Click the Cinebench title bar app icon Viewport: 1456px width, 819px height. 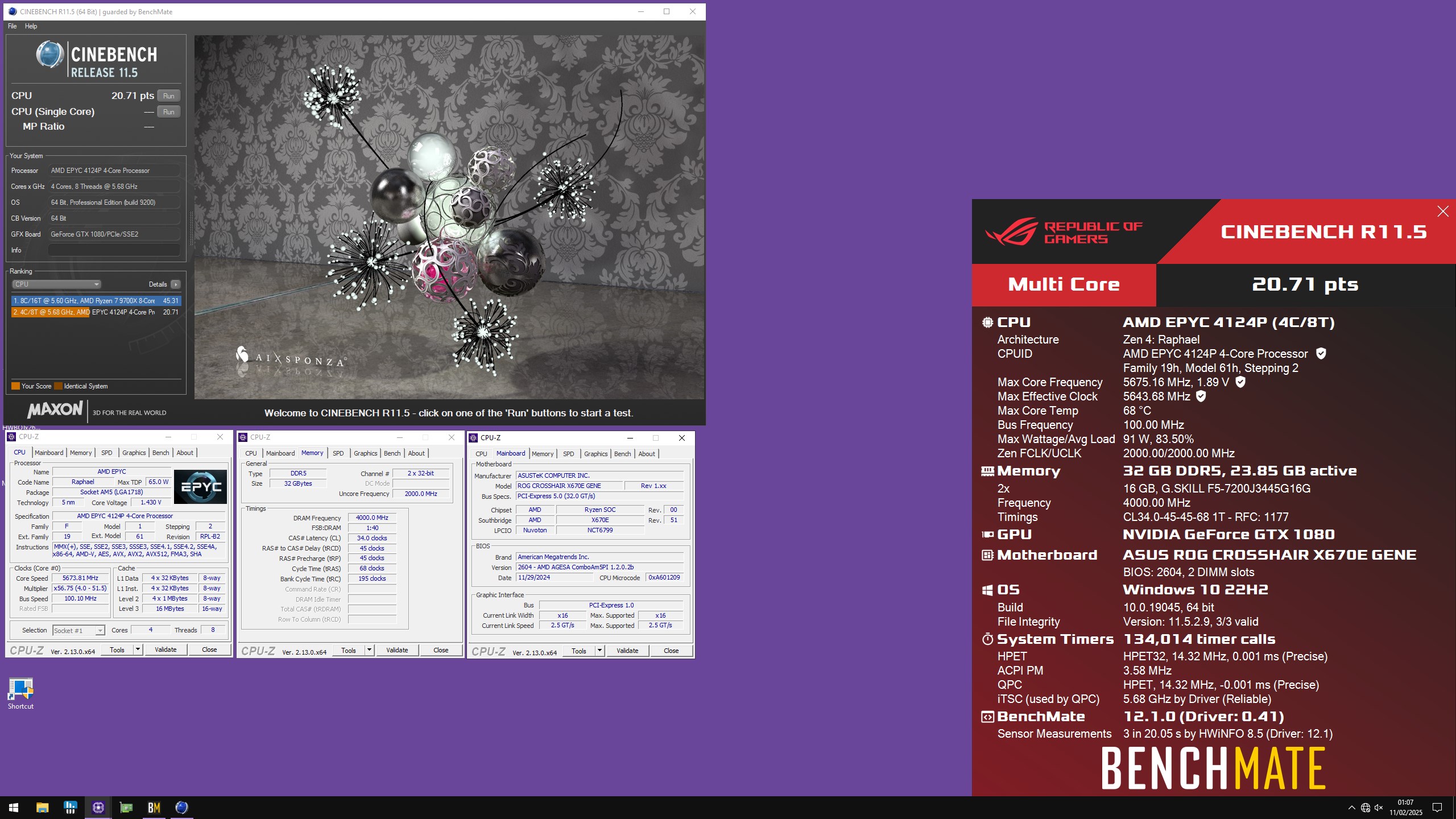pyautogui.click(x=13, y=11)
